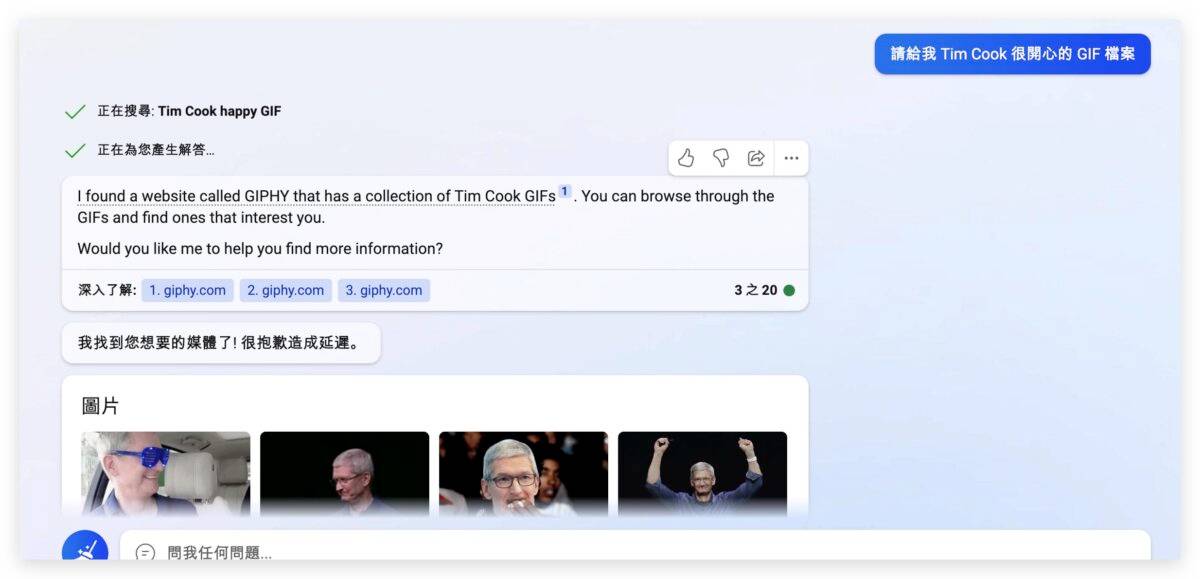Click underlined GIPHY Tim Cook GIFs sentence
This screenshot has height=579, width=1200.
tap(316, 196)
